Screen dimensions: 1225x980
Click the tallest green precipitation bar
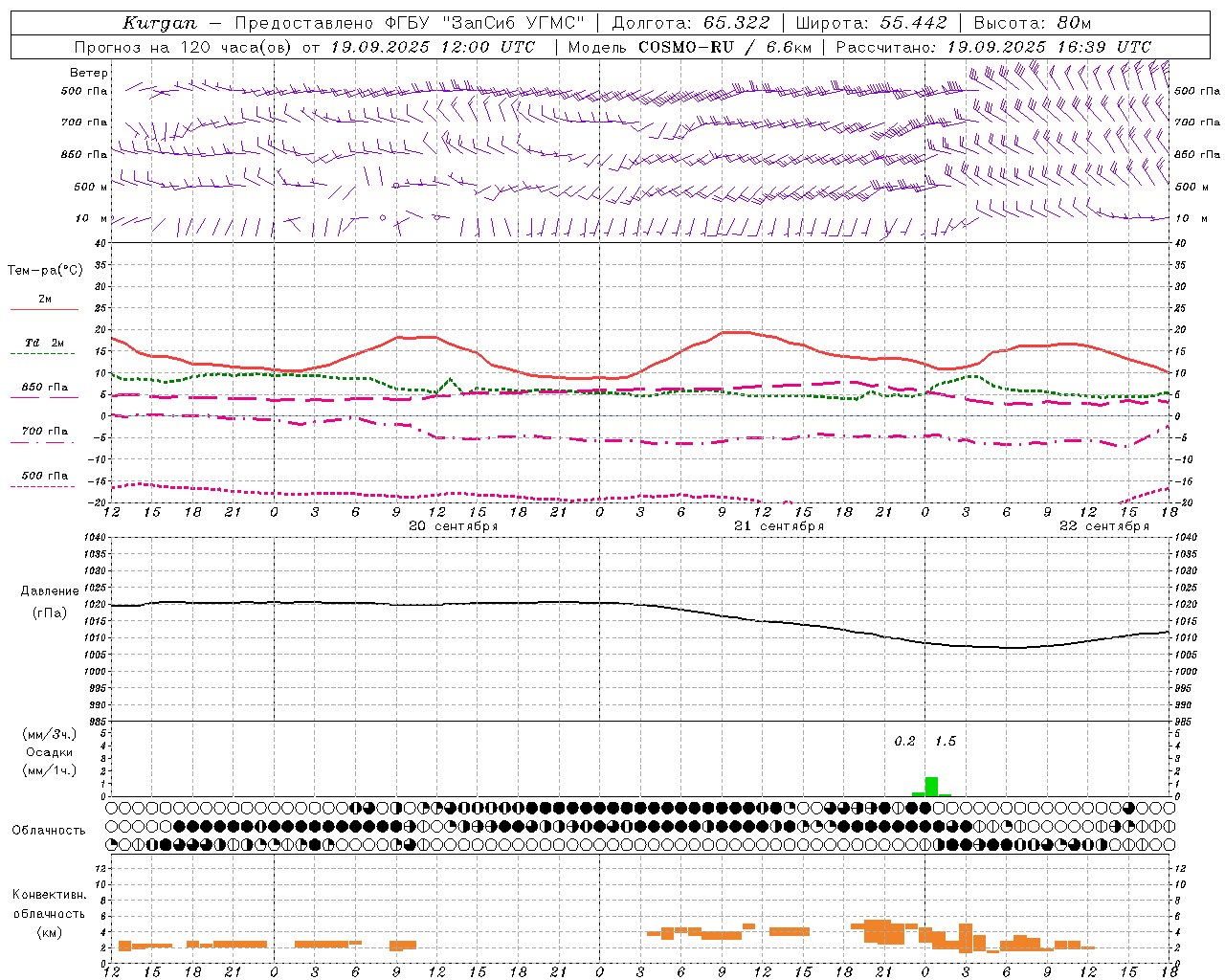click(x=931, y=787)
